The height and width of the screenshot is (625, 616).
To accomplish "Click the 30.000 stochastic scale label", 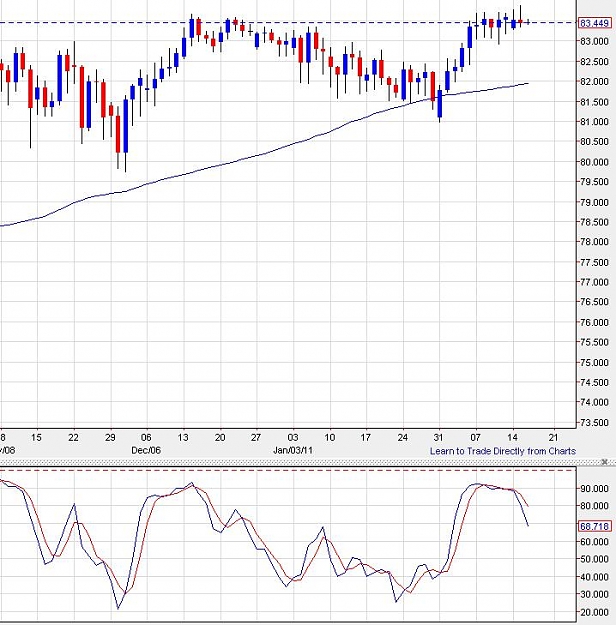I will pyautogui.click(x=594, y=594).
